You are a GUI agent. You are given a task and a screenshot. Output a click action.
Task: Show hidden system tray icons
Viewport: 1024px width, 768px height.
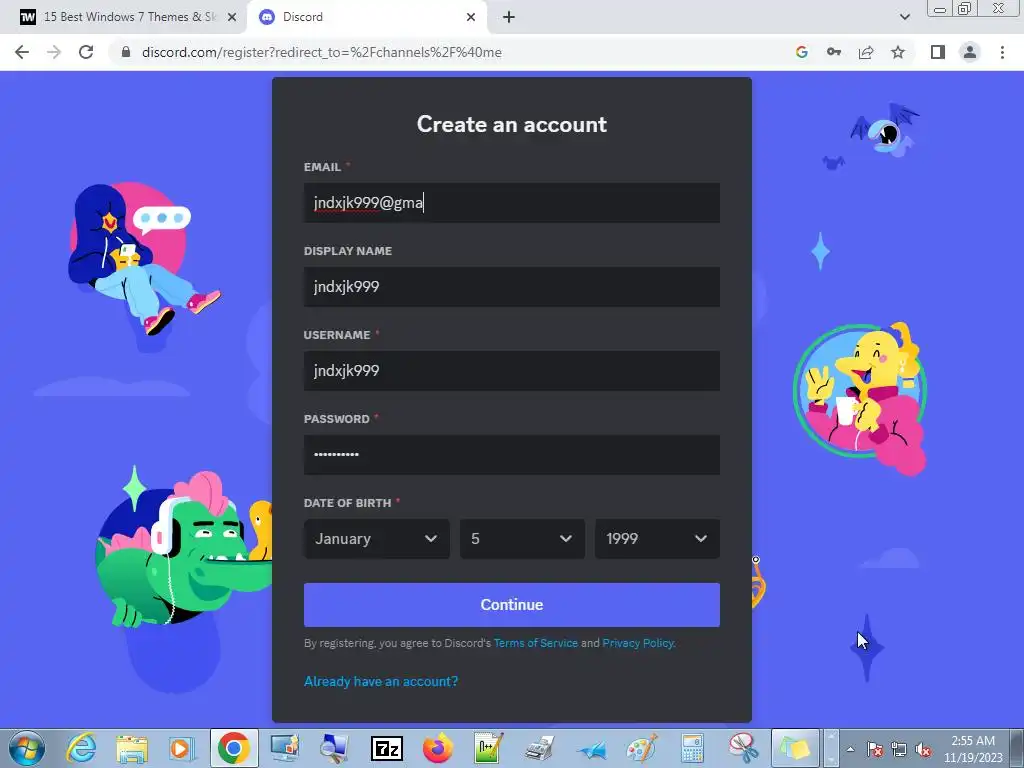[x=850, y=749]
